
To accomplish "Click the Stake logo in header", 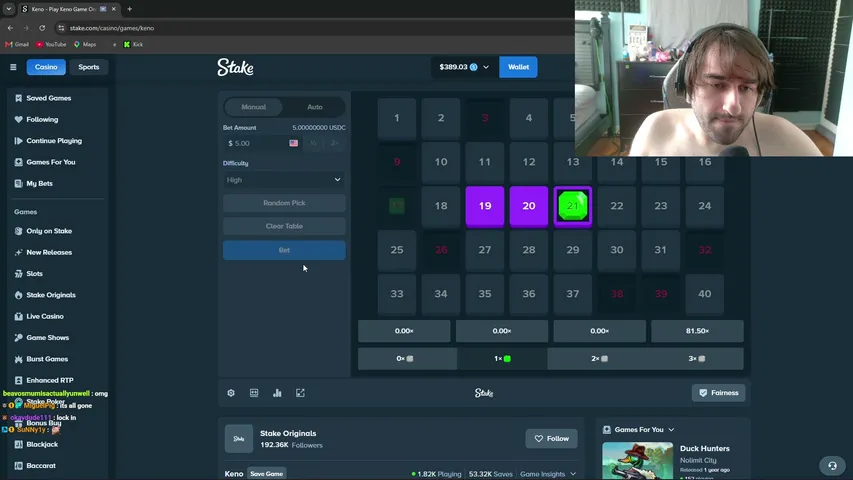I will click(x=235, y=67).
